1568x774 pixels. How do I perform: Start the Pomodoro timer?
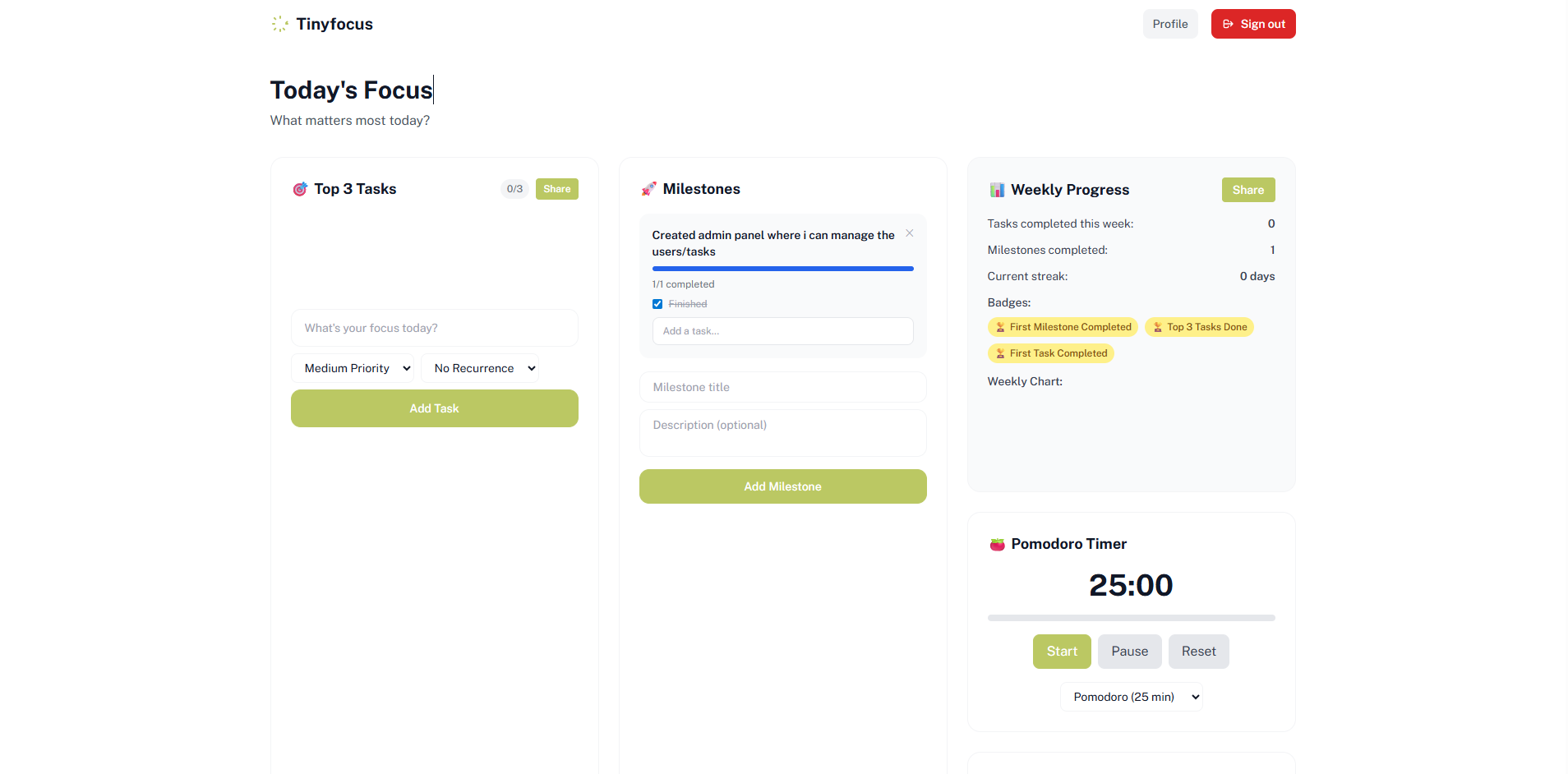pos(1062,651)
